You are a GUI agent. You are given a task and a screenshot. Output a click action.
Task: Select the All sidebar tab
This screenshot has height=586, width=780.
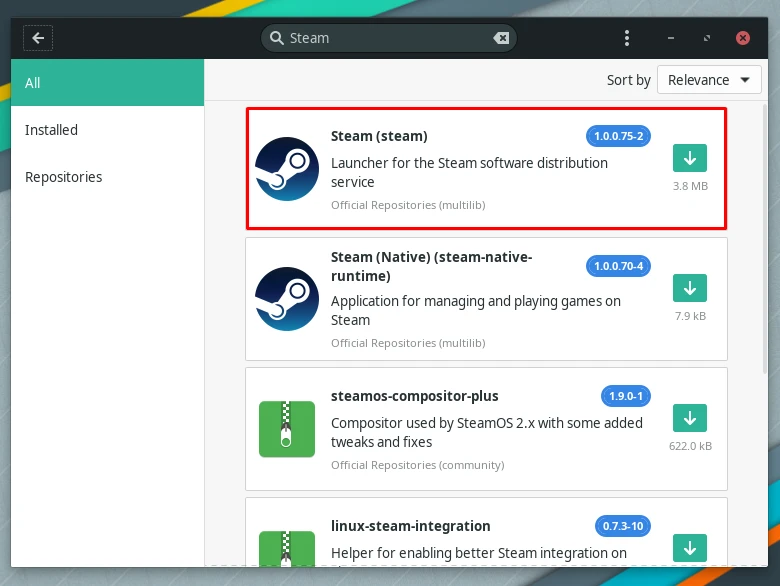[x=107, y=83]
